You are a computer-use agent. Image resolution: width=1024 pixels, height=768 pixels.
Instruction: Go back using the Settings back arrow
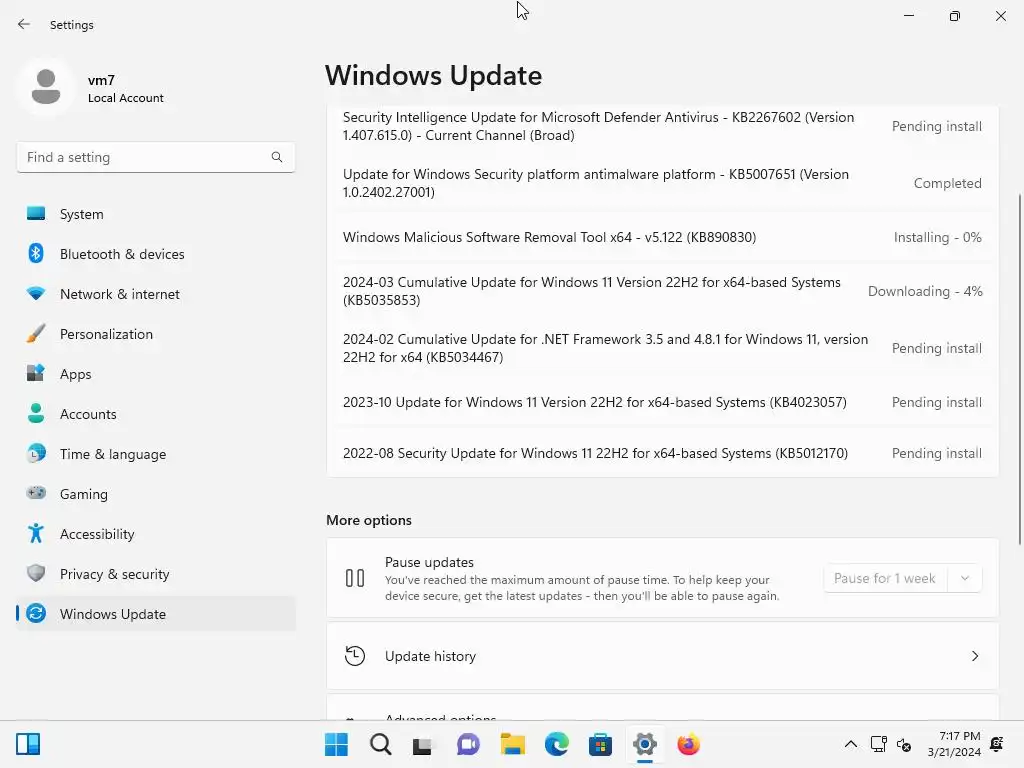click(x=24, y=24)
